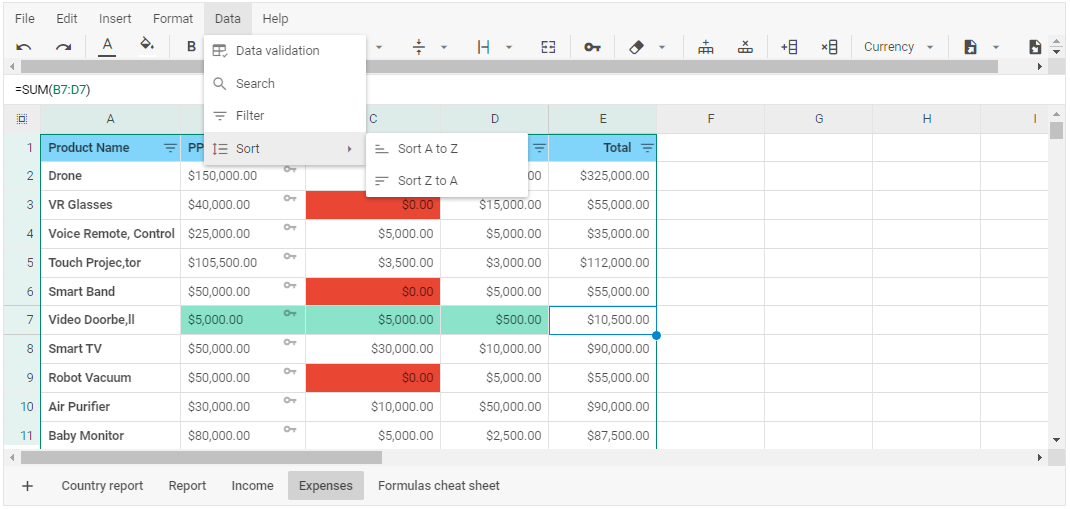This screenshot has height=509, width=1070.
Task: Click the eraser clear icon
Action: point(637,47)
